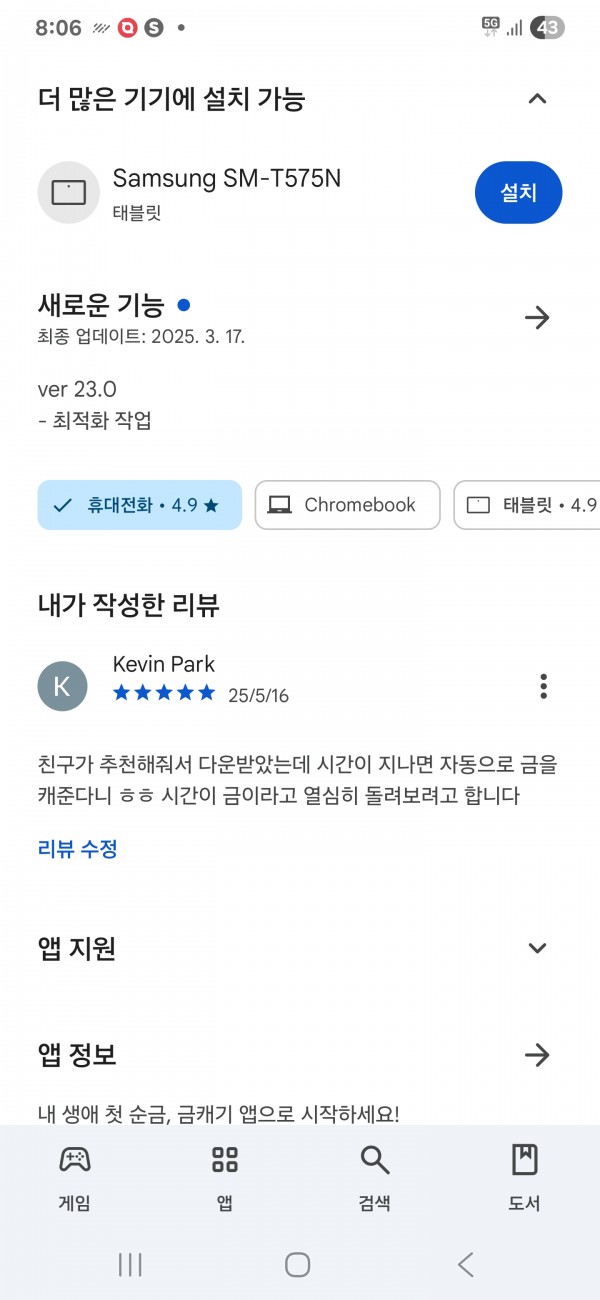
Task: Install the app on the Samsung tablet
Action: point(518,192)
